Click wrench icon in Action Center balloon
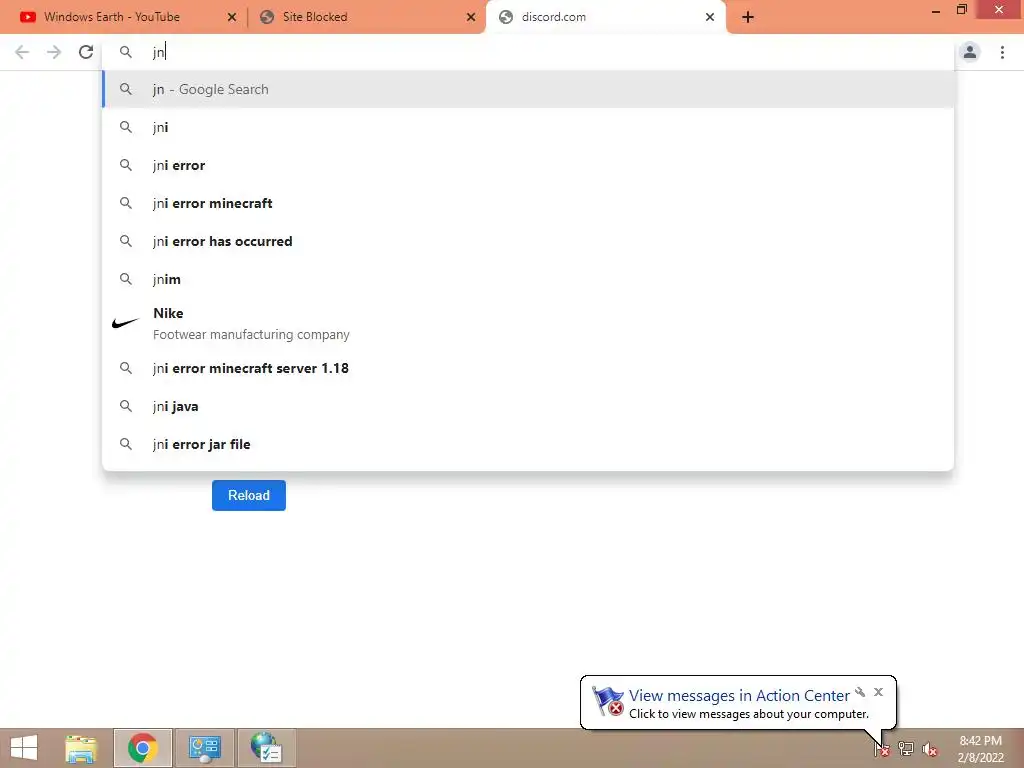 point(860,692)
